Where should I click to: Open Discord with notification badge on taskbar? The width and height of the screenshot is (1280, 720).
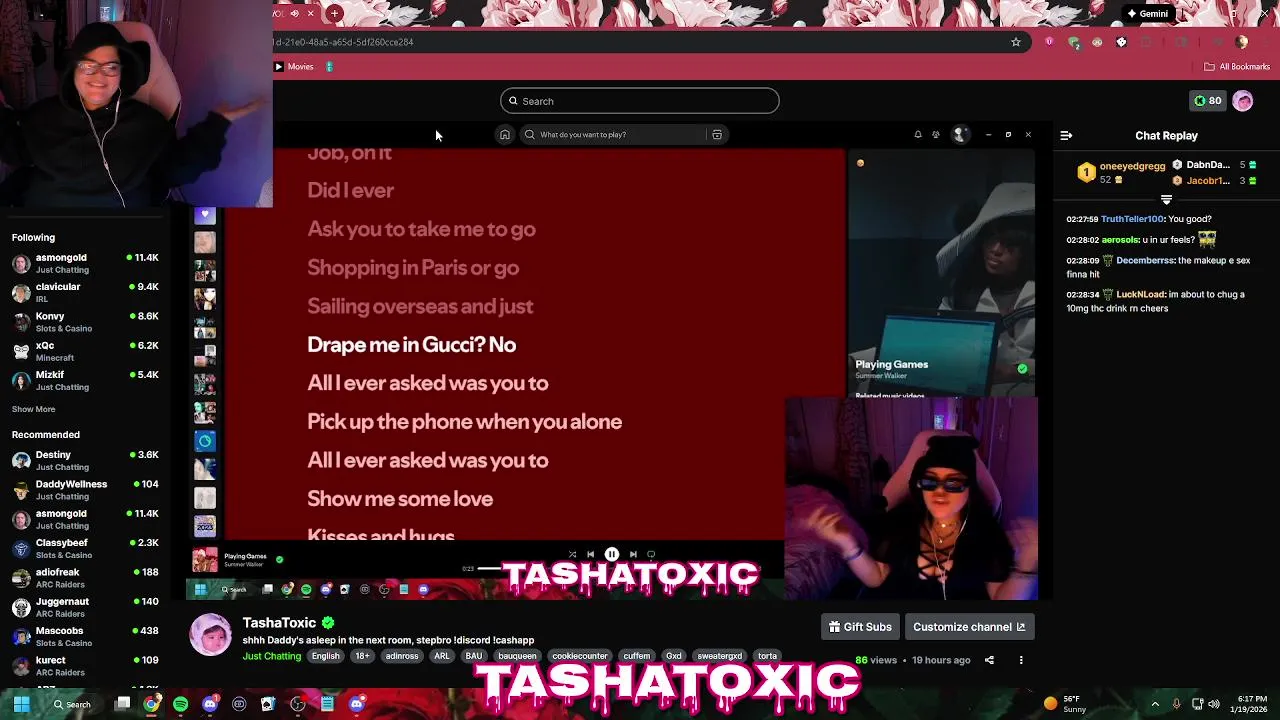click(x=209, y=704)
